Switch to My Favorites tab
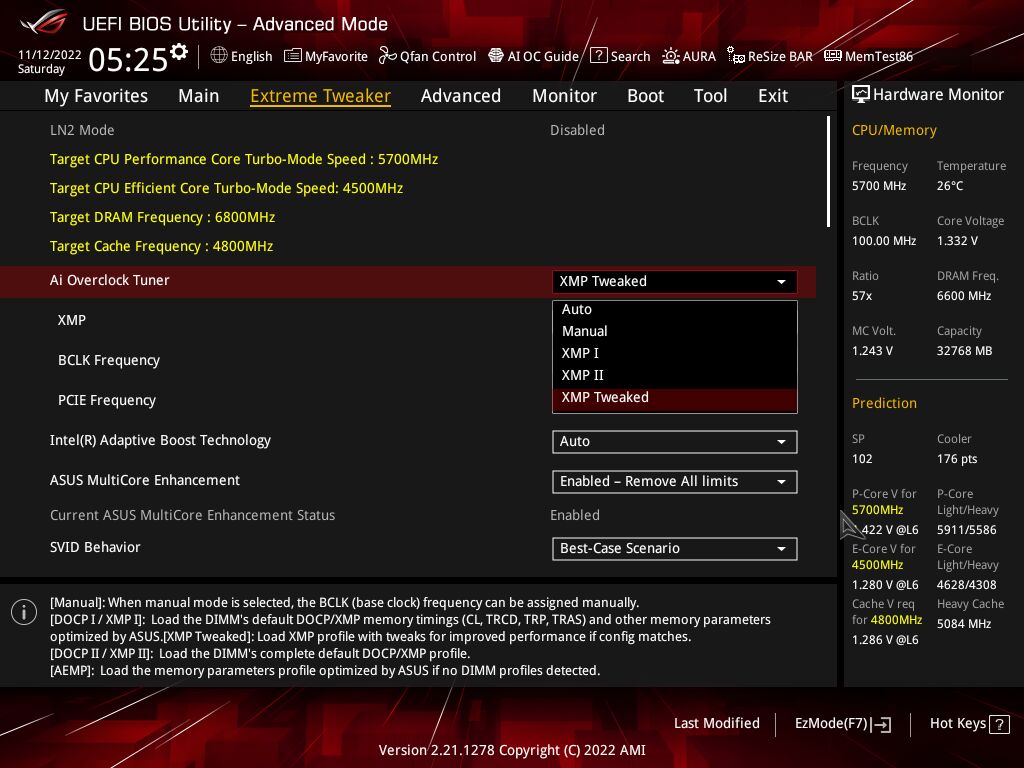 (96, 96)
